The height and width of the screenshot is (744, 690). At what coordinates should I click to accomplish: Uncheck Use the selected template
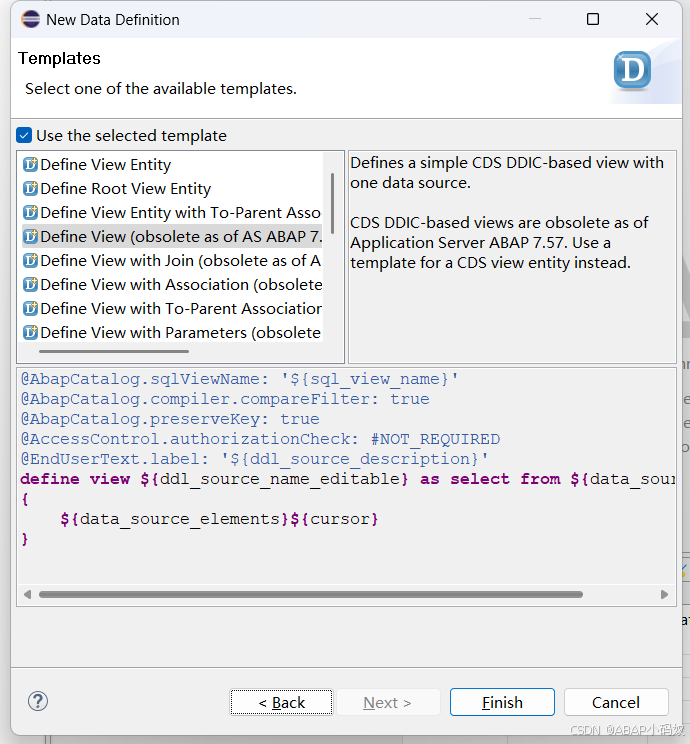coord(24,135)
